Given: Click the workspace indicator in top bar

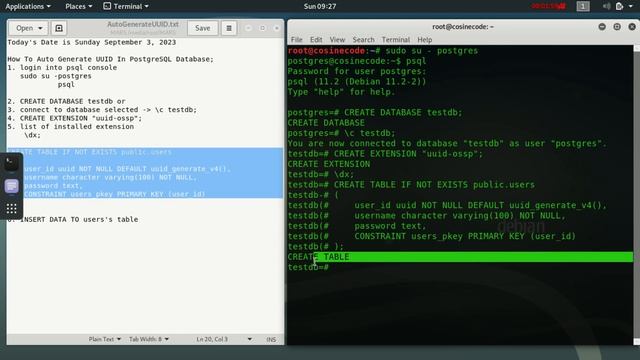Looking at the screenshot, I should [583, 6].
